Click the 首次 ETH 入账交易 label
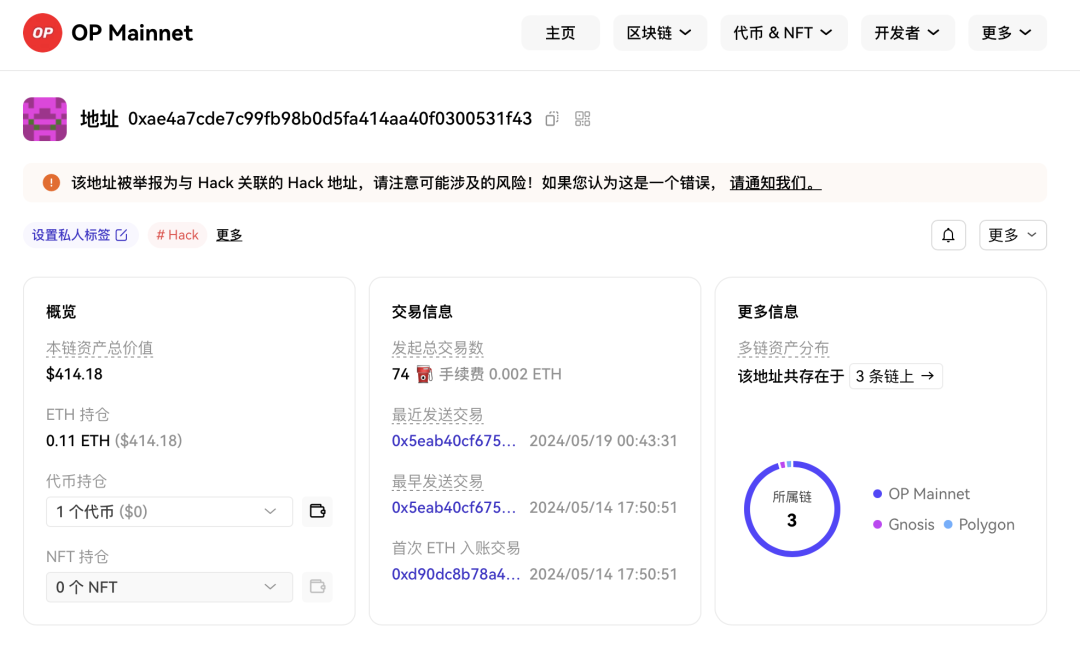The image size is (1080, 655). tap(456, 548)
